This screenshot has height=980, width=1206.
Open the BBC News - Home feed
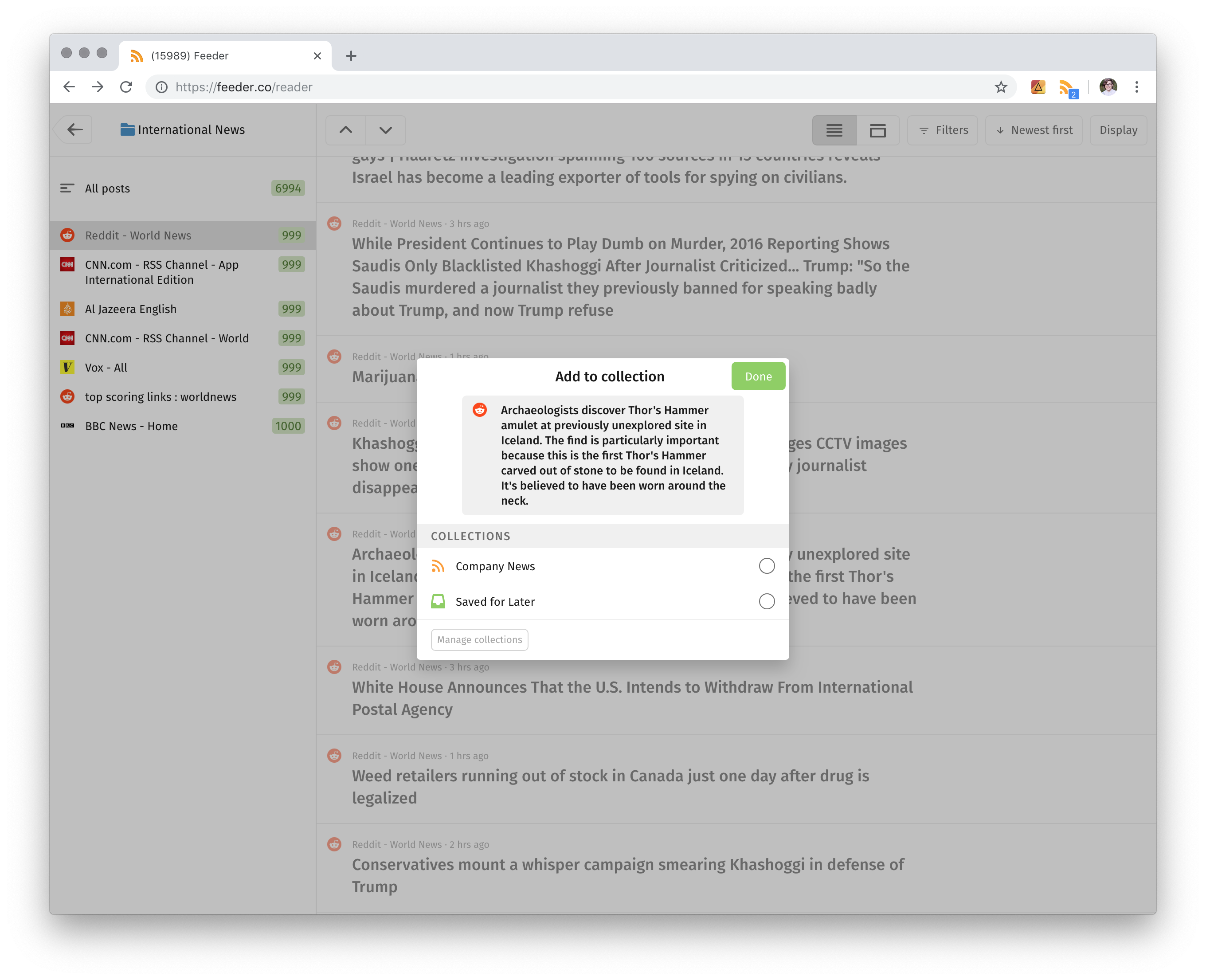pyautogui.click(x=182, y=426)
